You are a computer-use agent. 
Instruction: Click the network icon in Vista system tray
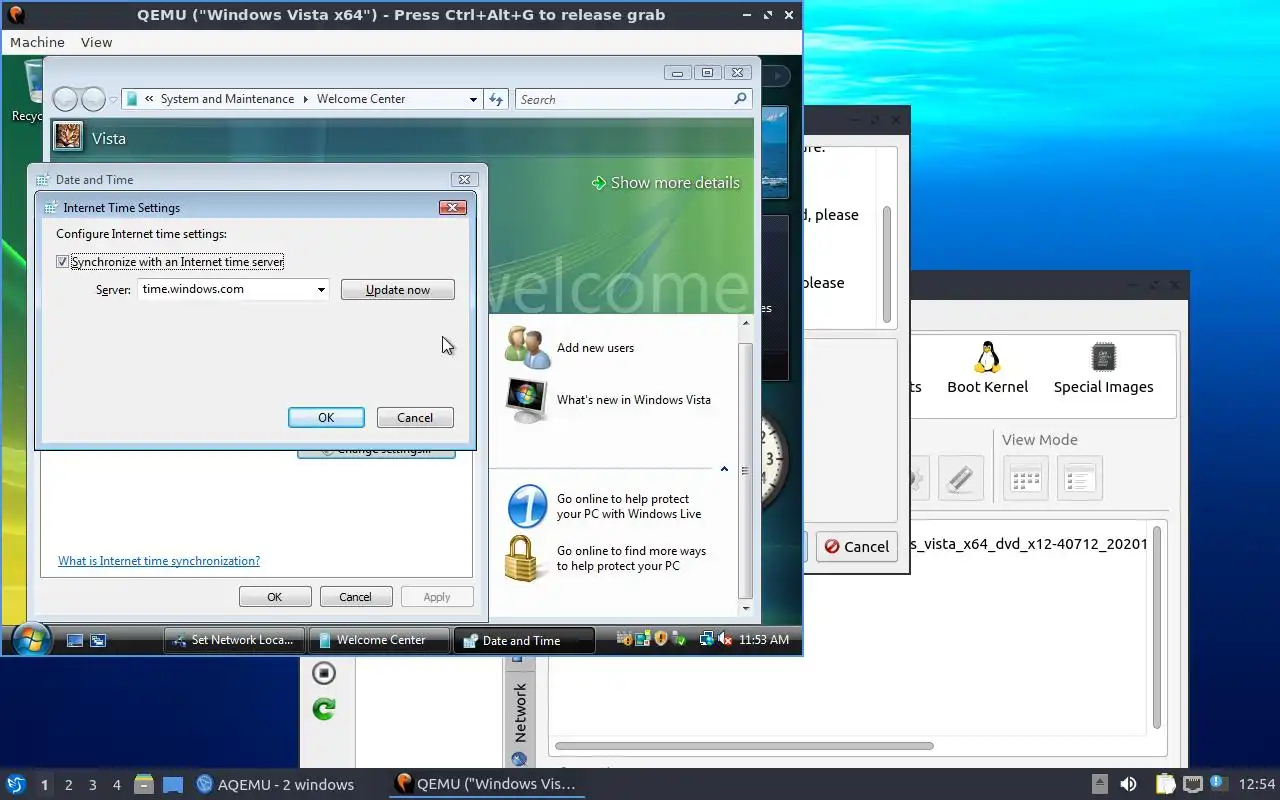click(x=707, y=639)
